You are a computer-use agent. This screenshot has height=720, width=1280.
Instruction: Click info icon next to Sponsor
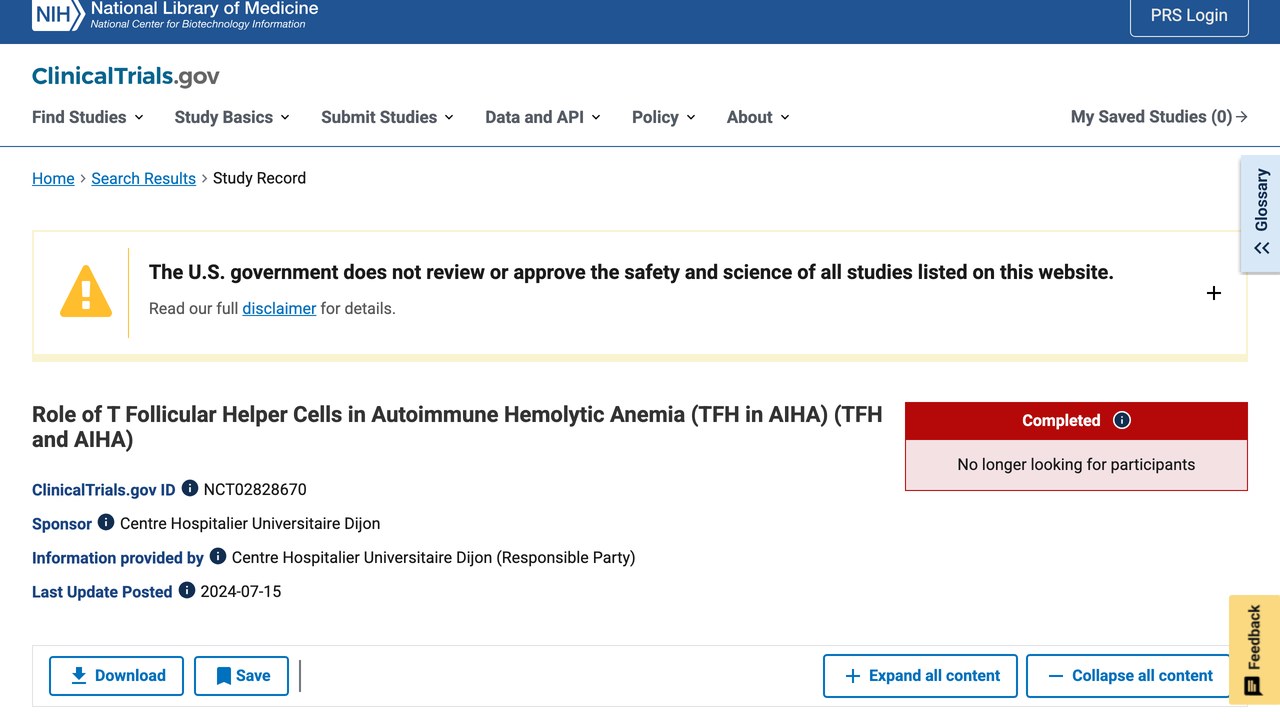tap(106, 522)
